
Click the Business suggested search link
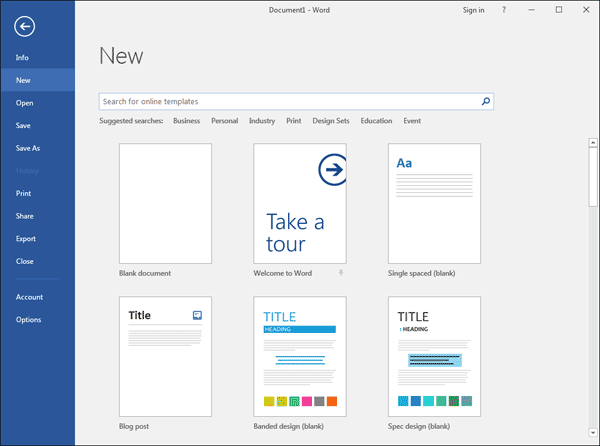(x=186, y=121)
